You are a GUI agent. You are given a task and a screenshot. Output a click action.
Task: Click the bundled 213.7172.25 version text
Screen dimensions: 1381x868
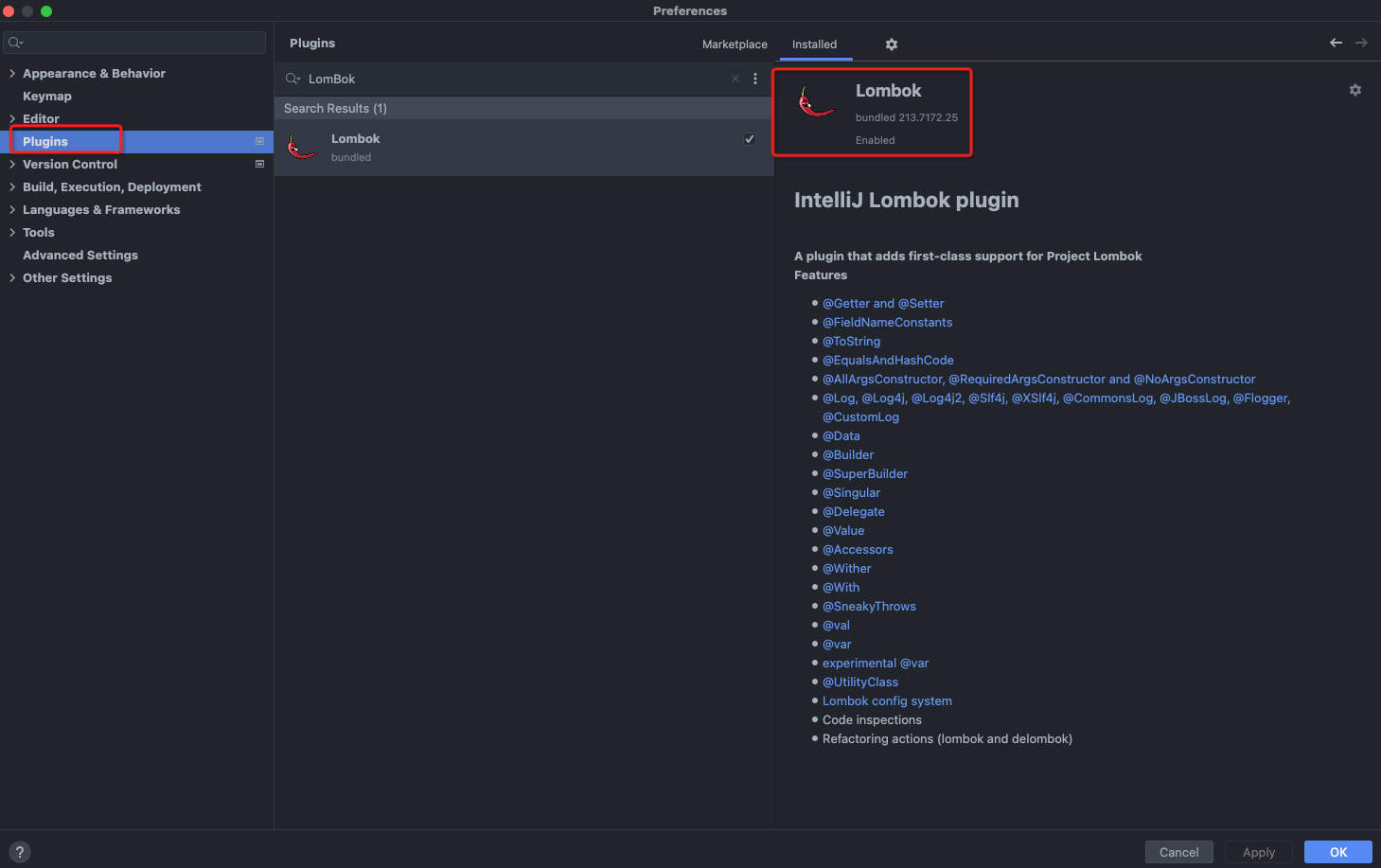click(907, 117)
